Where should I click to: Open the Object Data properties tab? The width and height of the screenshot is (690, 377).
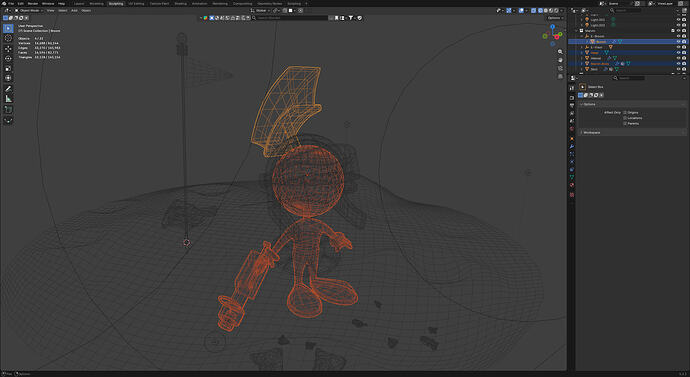click(x=572, y=177)
